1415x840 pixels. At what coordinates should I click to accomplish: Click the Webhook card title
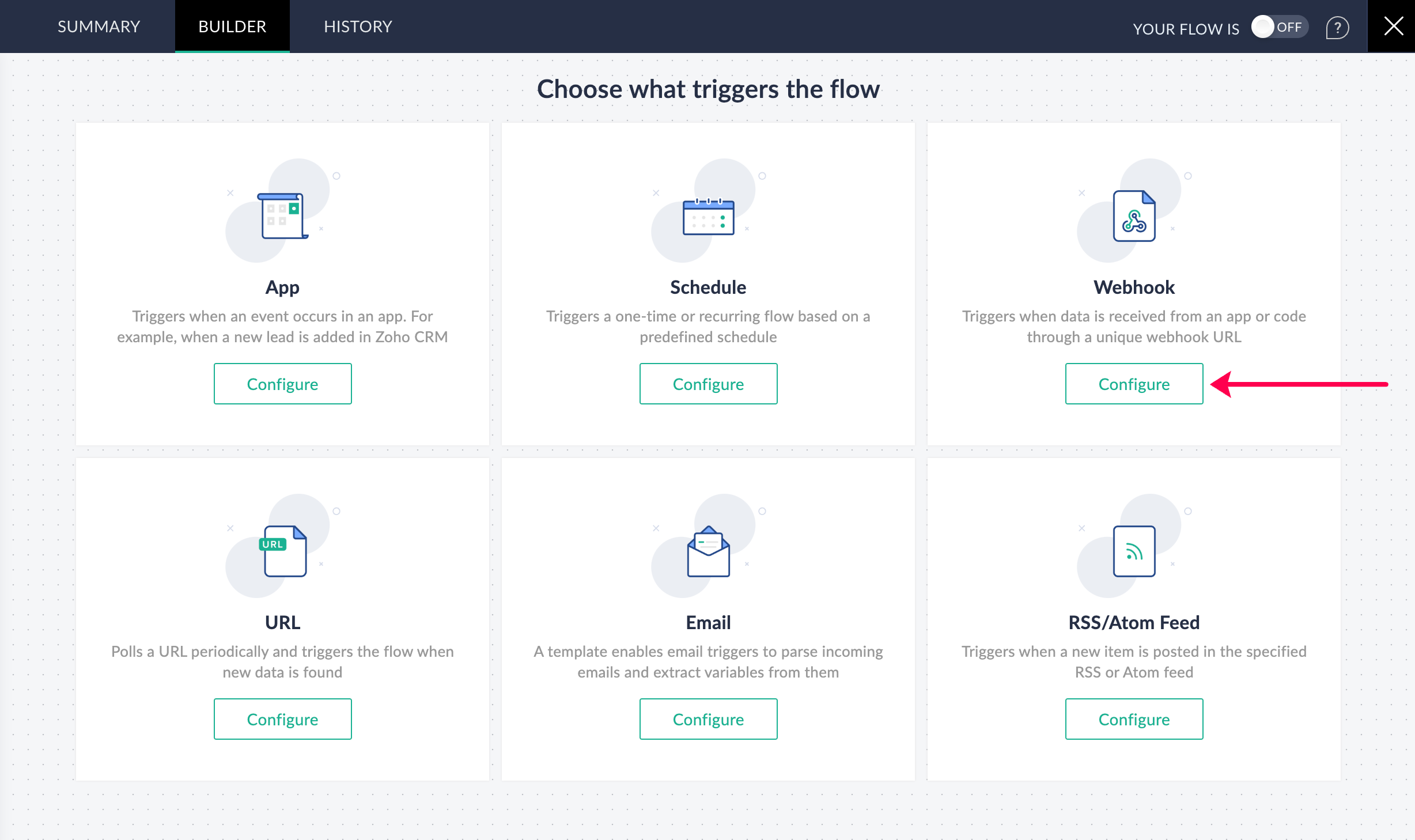[x=1134, y=287]
